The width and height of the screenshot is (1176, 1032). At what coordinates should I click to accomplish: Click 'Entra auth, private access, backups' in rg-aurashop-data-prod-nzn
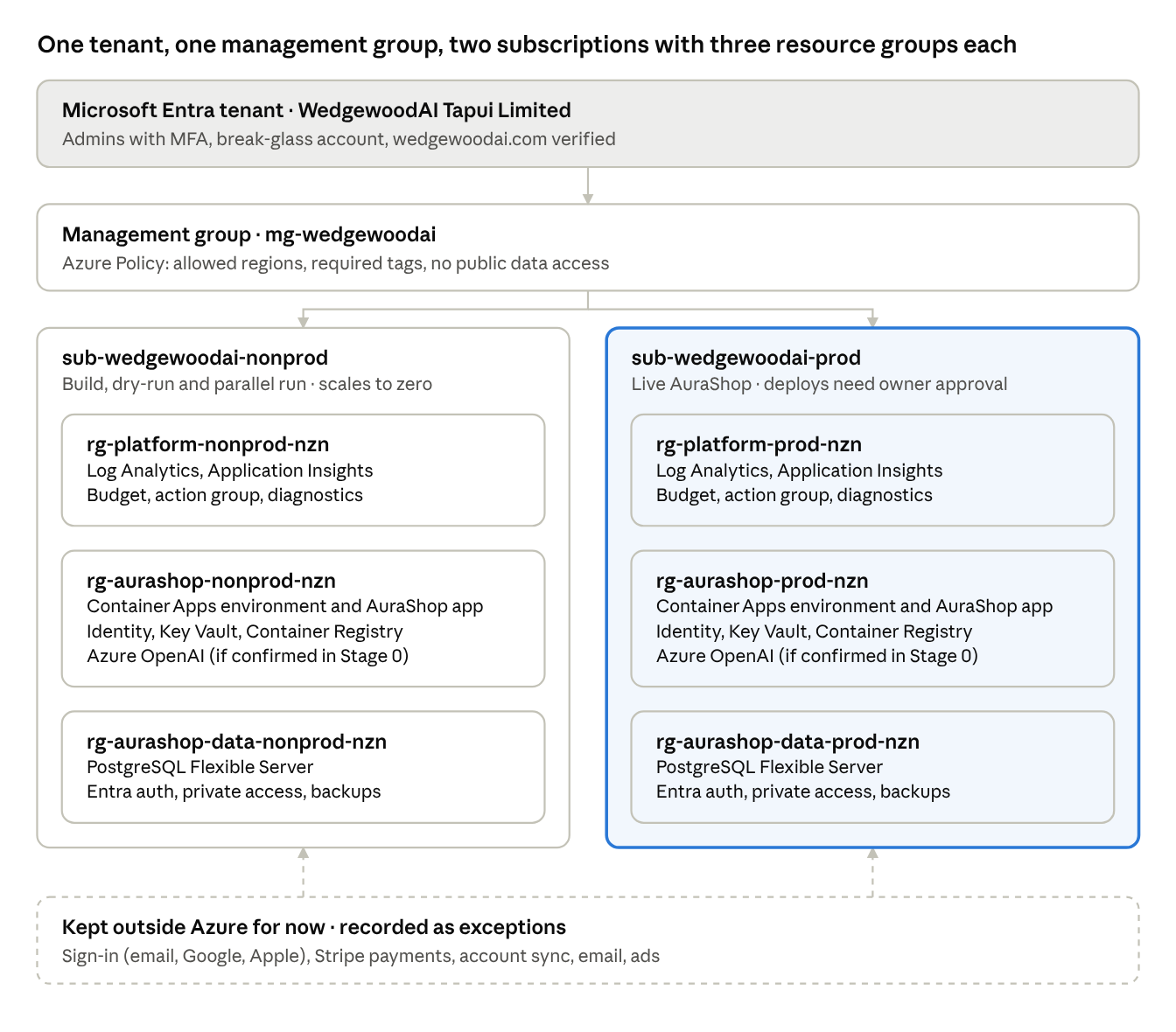click(803, 791)
